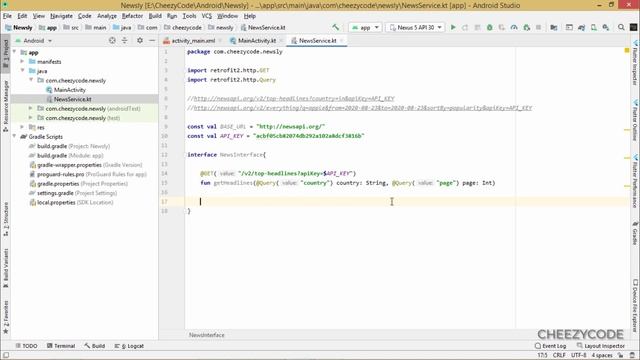
Task: Select local.properties (SDK Location) file
Action: point(71,202)
